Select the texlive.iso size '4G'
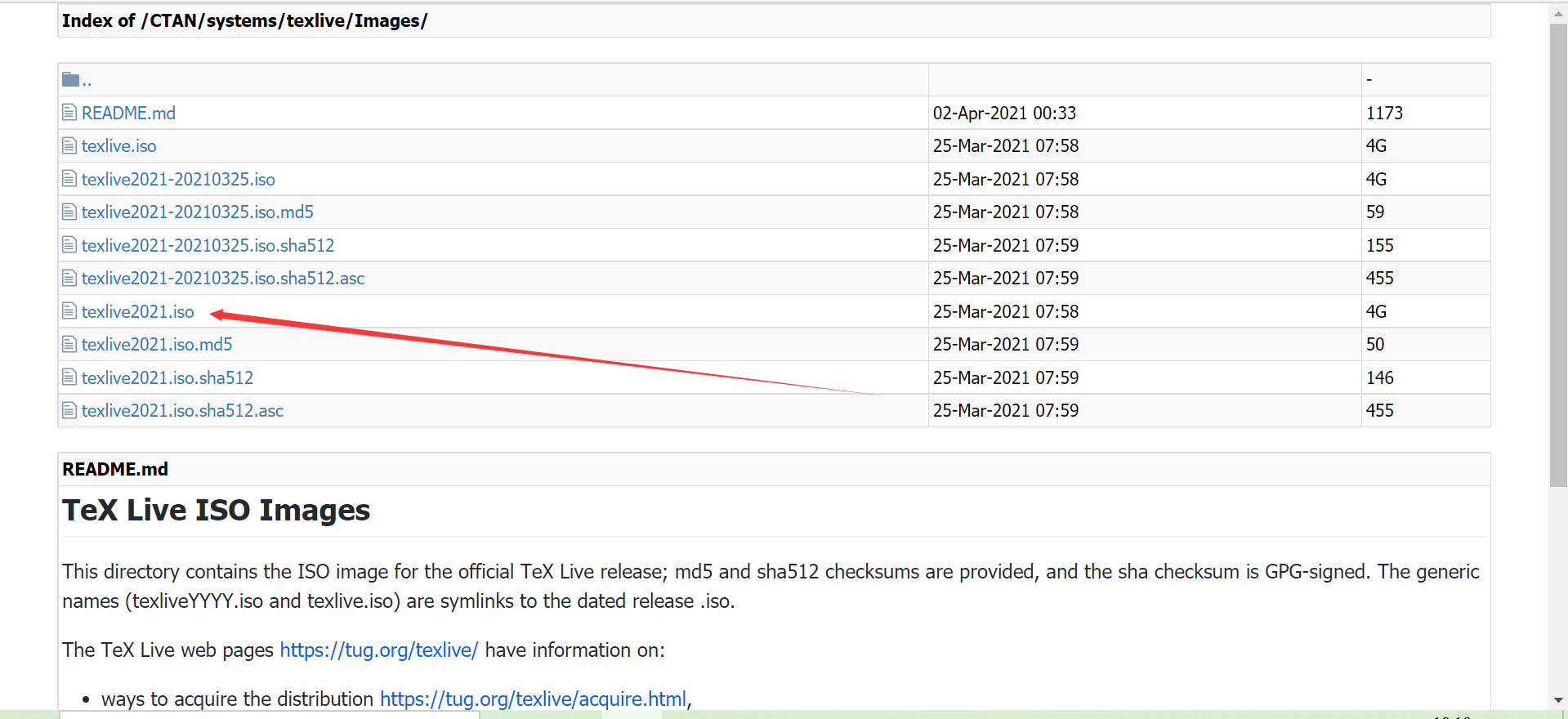This screenshot has width=1568, height=719. click(1376, 145)
